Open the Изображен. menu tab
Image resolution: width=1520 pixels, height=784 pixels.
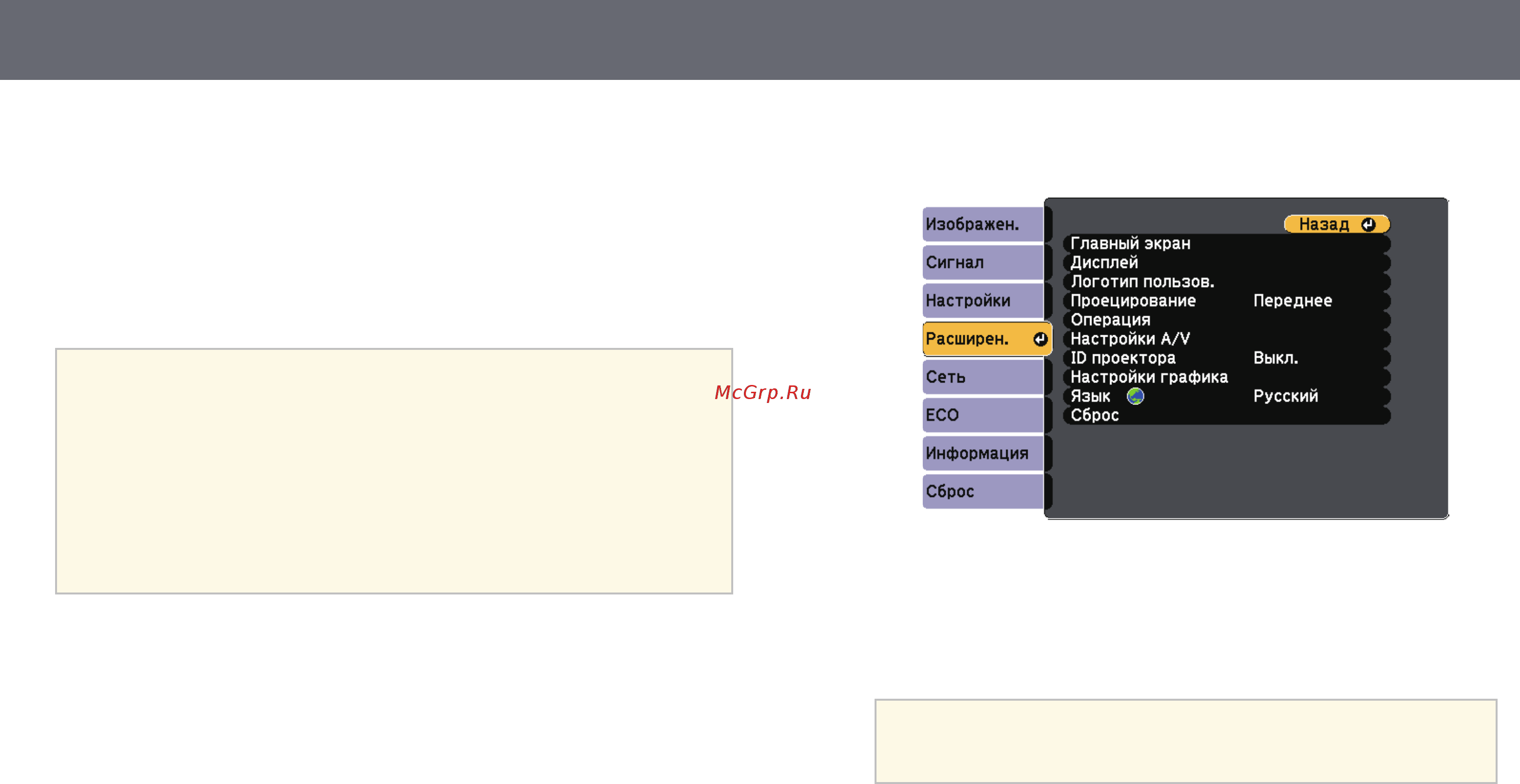(983, 224)
